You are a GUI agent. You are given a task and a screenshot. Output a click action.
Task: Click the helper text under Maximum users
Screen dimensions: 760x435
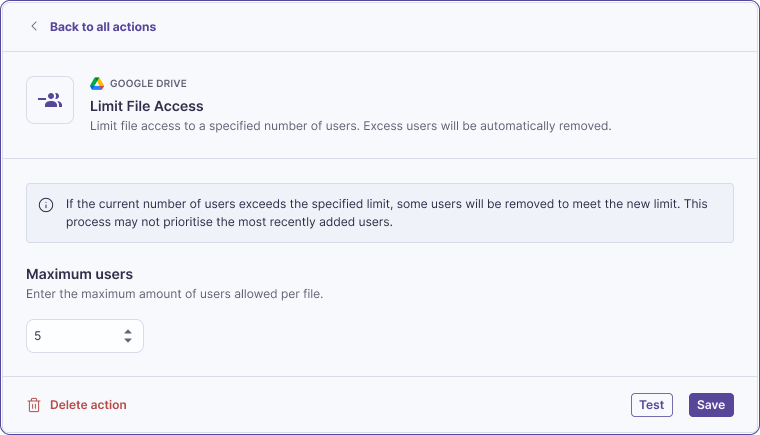(x=174, y=294)
